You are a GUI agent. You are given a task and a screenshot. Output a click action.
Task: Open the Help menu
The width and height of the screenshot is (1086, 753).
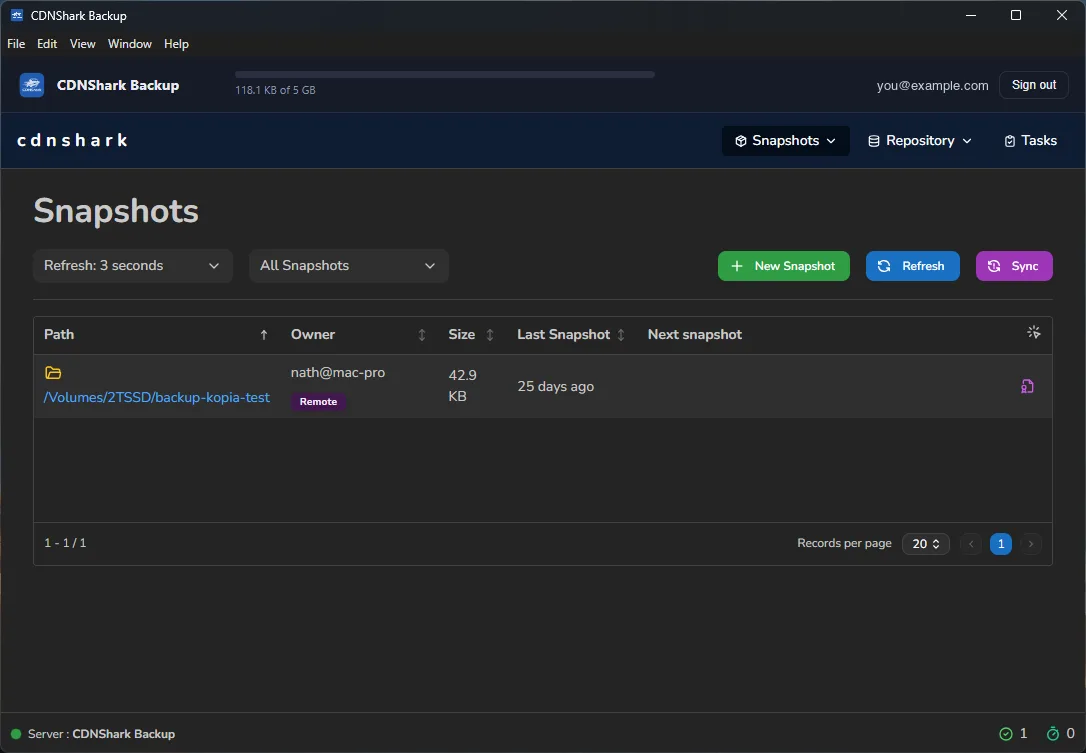click(x=176, y=44)
